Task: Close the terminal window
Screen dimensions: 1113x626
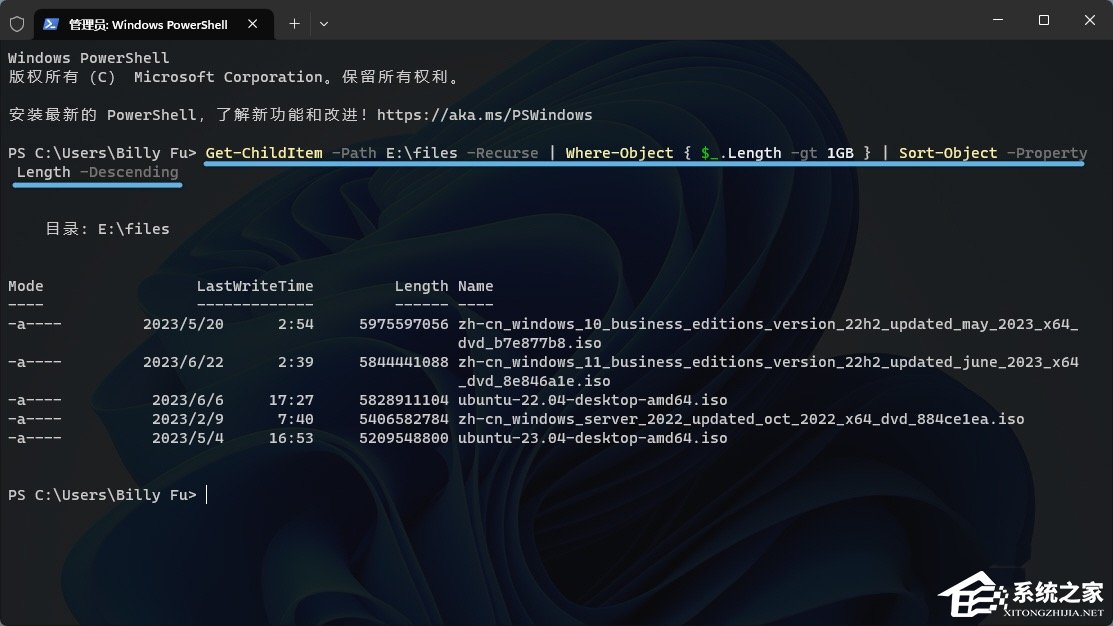Action: click(1090, 20)
